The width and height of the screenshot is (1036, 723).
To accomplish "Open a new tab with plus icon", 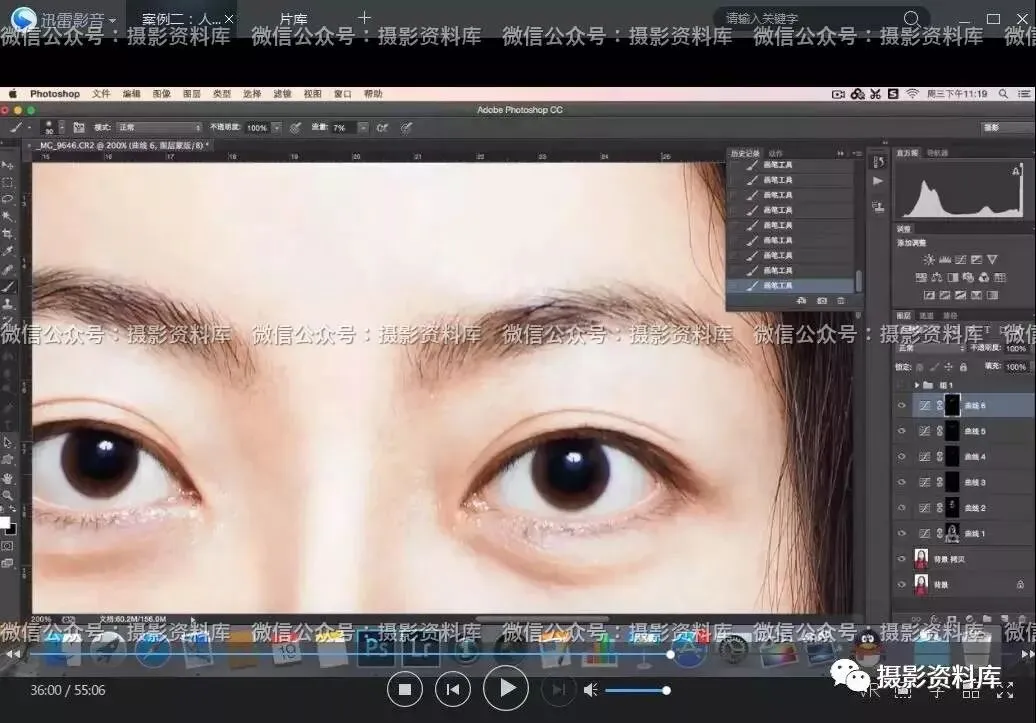I will 364,18.
